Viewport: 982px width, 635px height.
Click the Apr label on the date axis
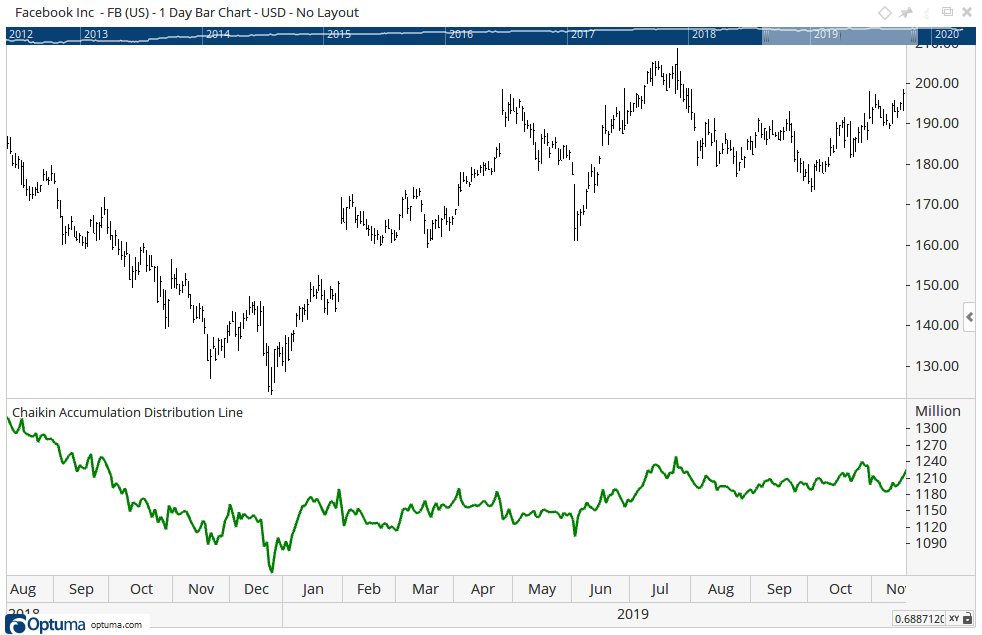coord(483,589)
